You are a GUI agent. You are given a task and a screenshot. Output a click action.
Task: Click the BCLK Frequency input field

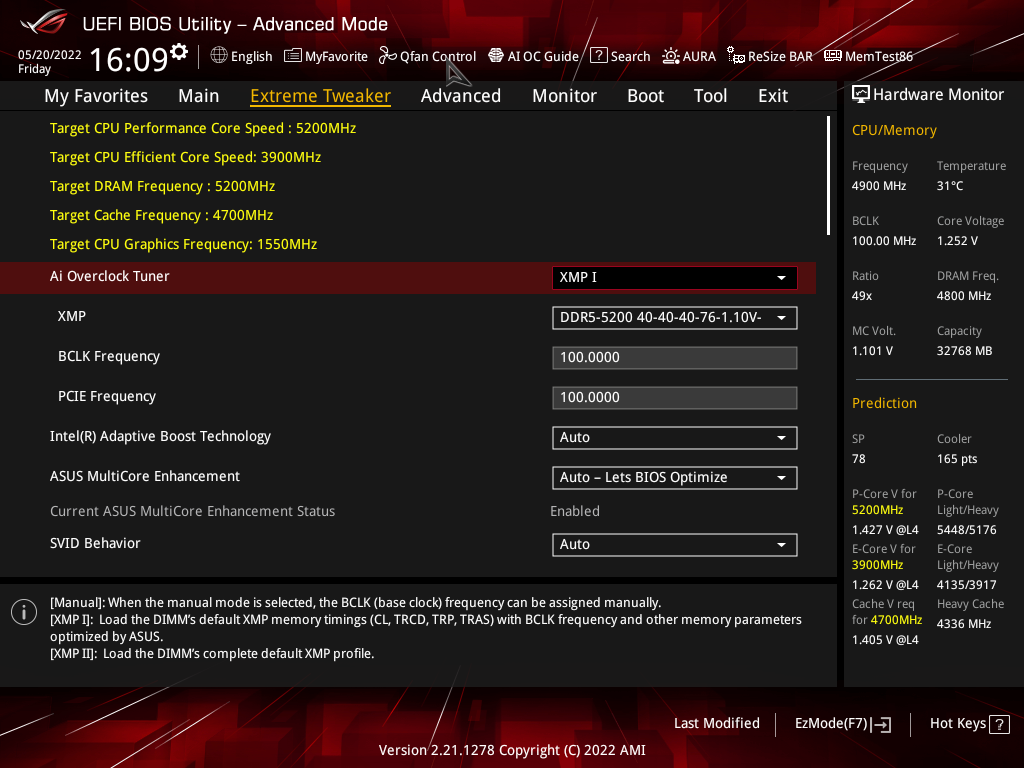(675, 358)
